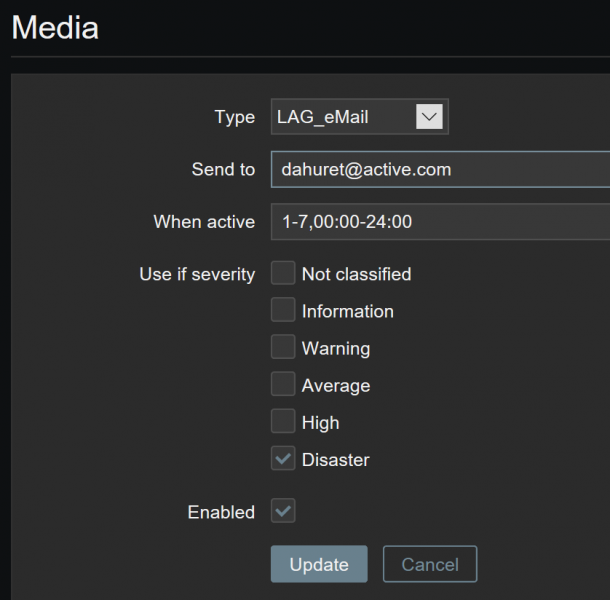
Task: Click the "Enabled" field label text
Action: point(221,512)
